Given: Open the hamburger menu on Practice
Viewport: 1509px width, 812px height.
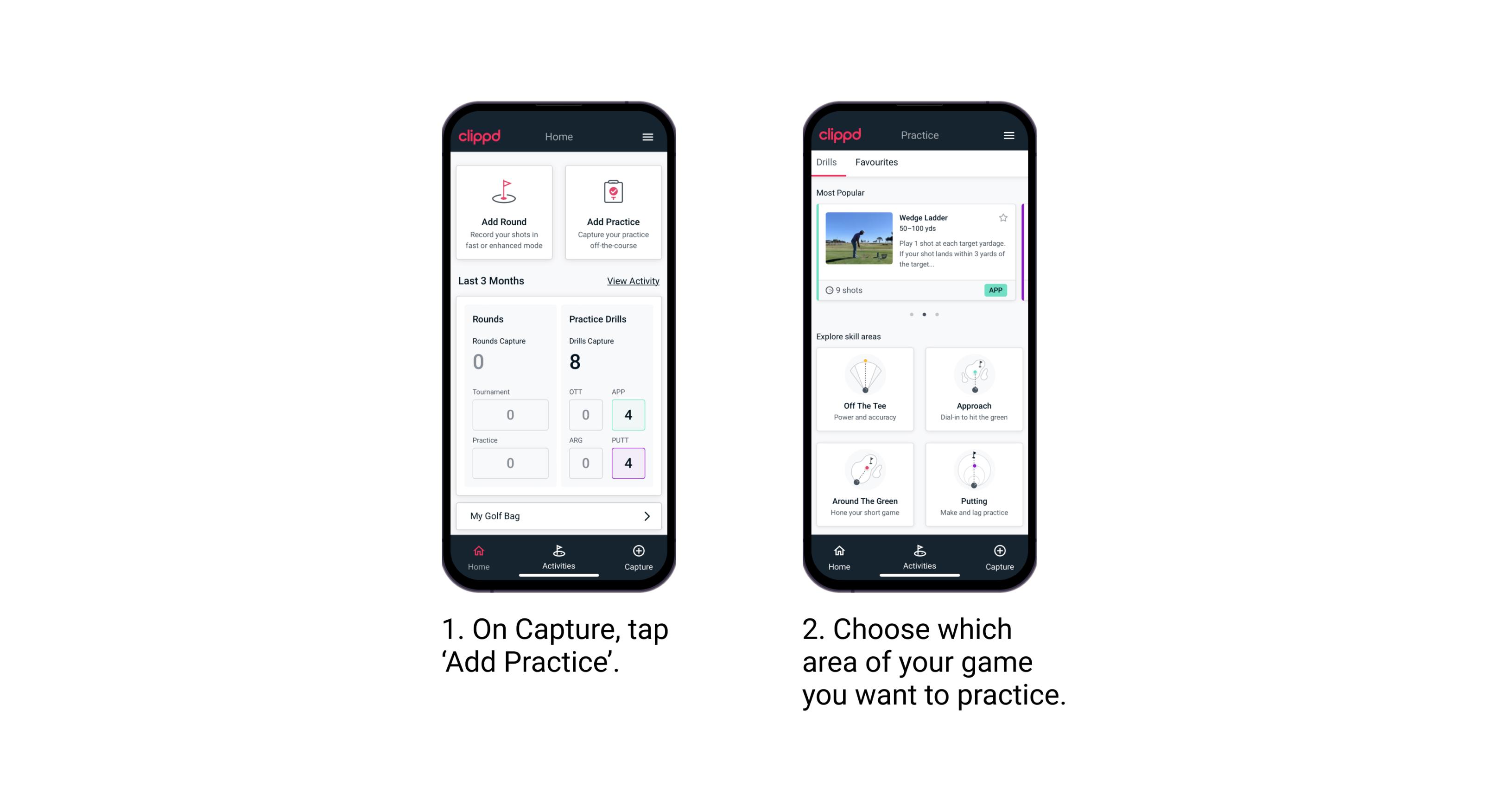Looking at the screenshot, I should (1011, 136).
